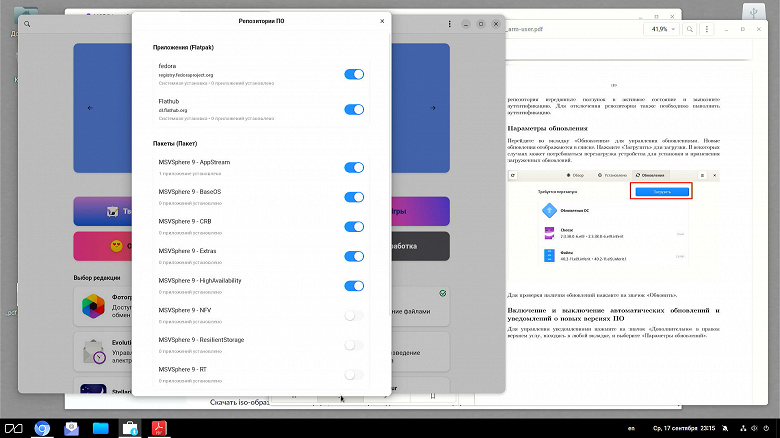Click the MSVSphere 9 - CRB label
This screenshot has width=780, height=438.
pyautogui.click(x=185, y=221)
